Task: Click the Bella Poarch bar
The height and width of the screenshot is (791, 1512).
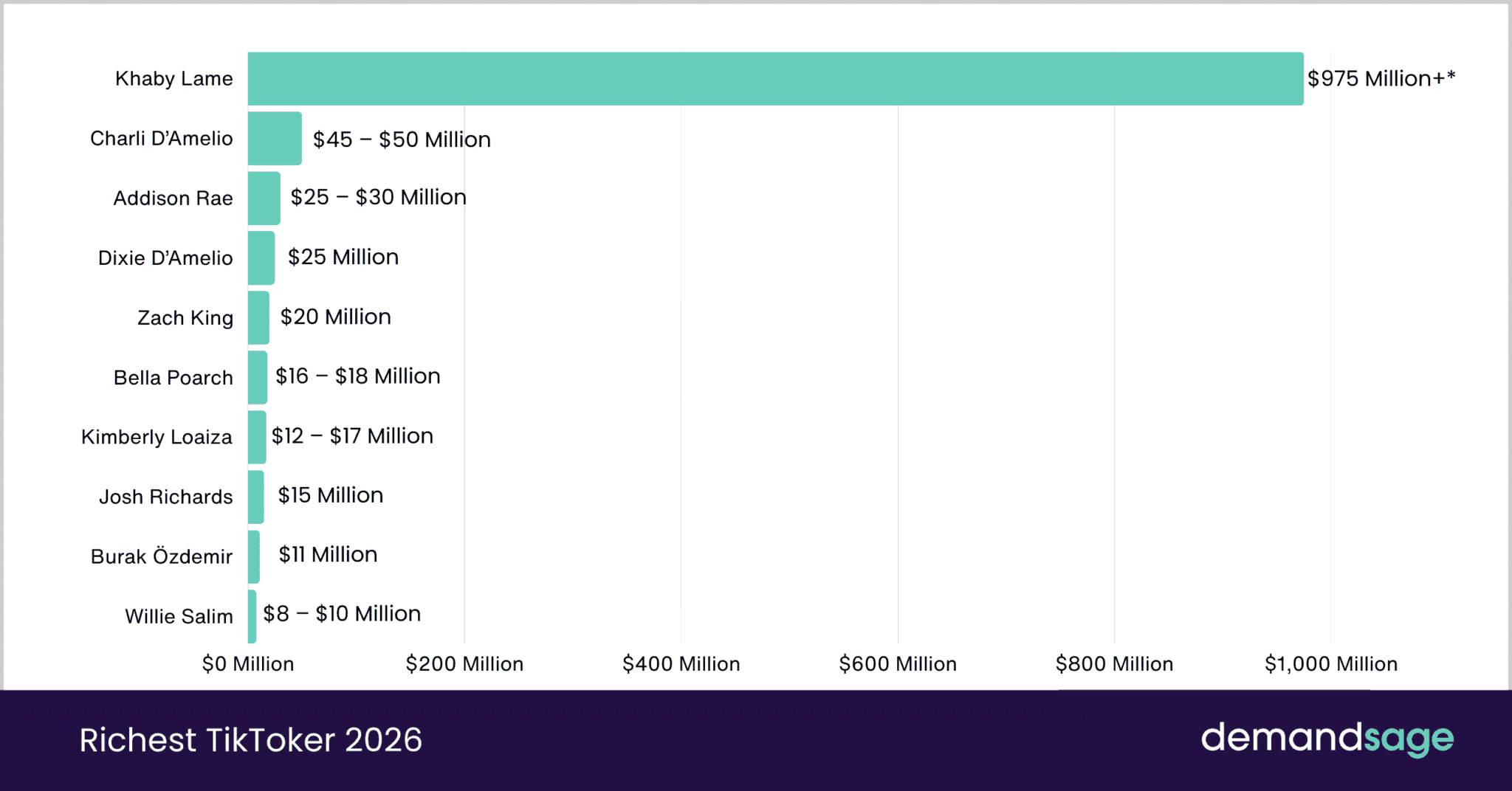Action: (x=258, y=378)
